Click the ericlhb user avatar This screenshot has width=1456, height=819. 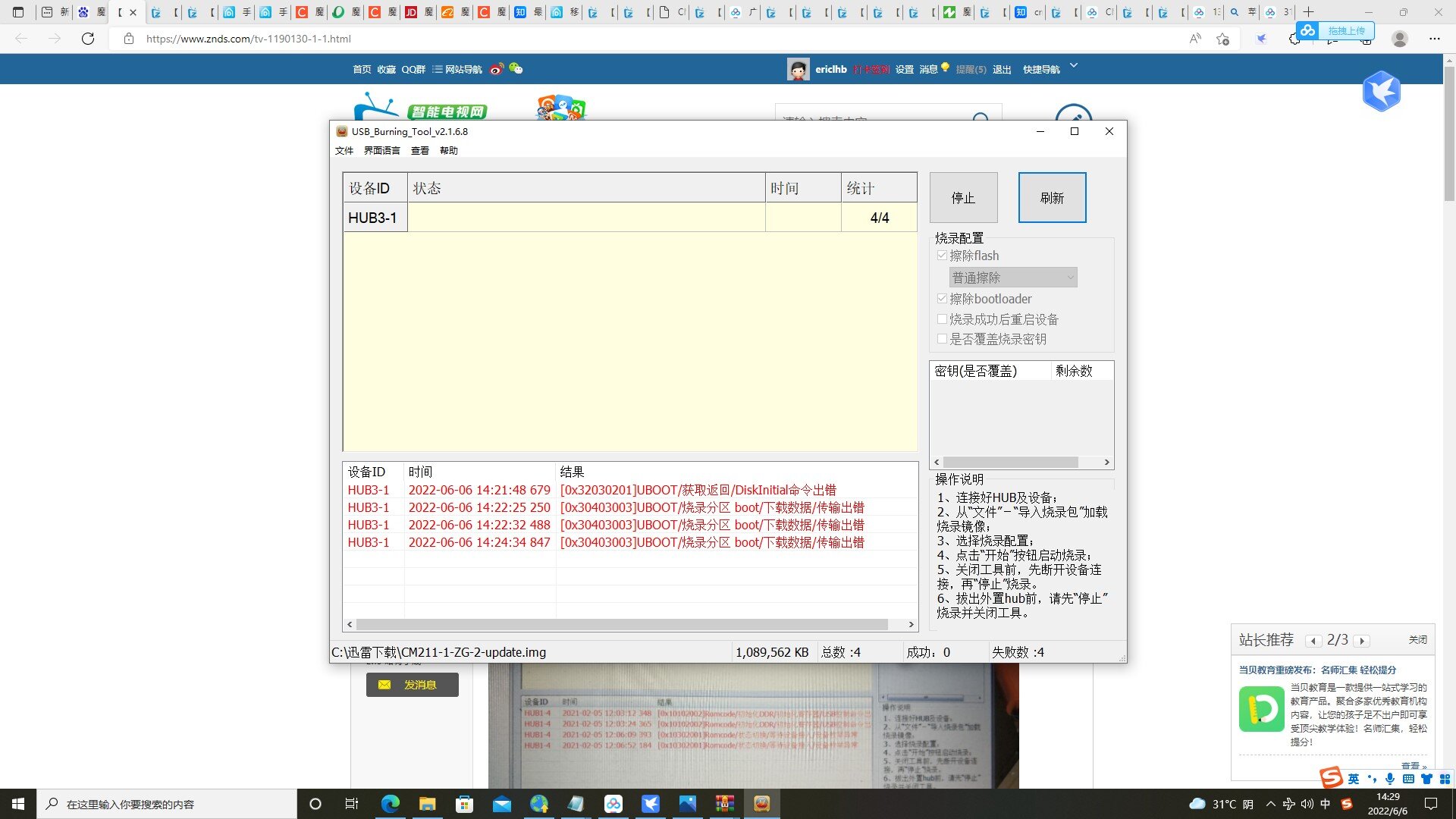pyautogui.click(x=798, y=69)
